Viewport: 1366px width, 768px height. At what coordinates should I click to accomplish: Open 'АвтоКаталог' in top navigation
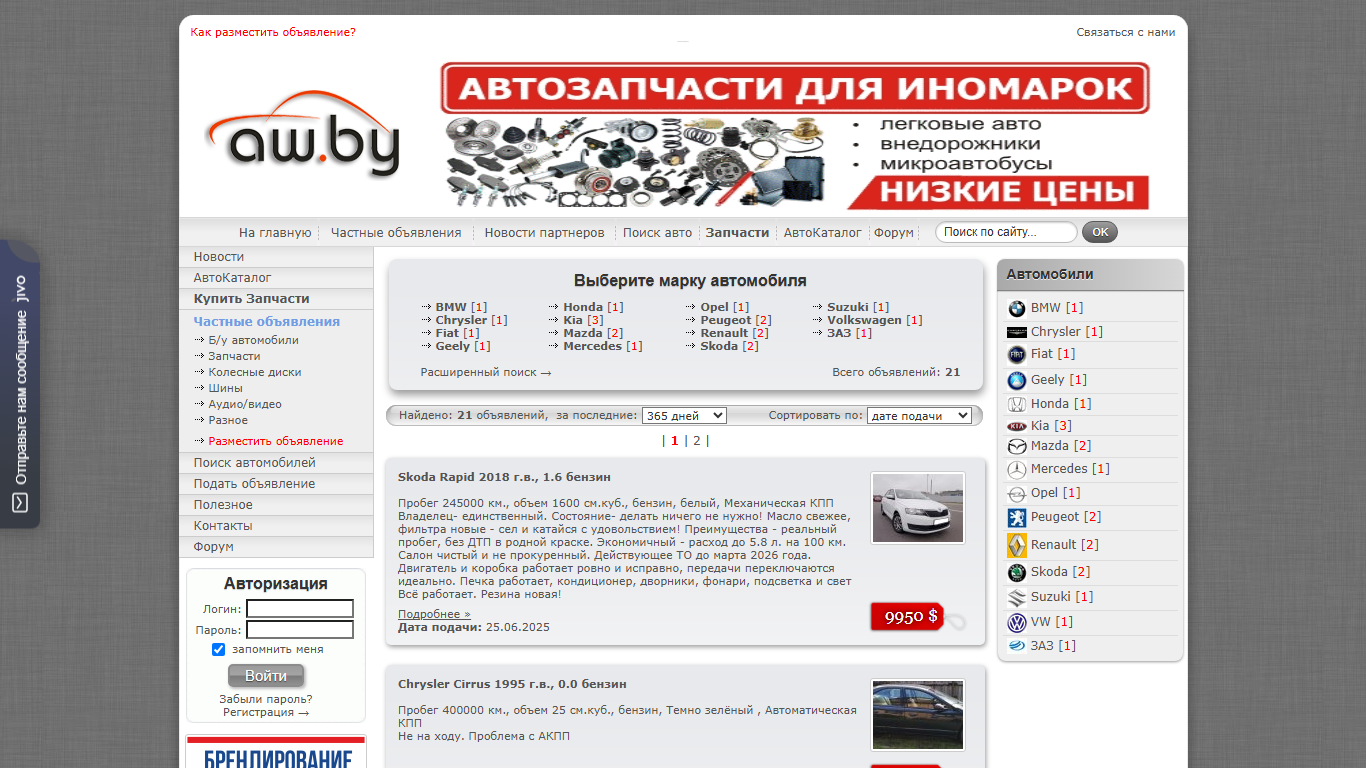(x=822, y=233)
